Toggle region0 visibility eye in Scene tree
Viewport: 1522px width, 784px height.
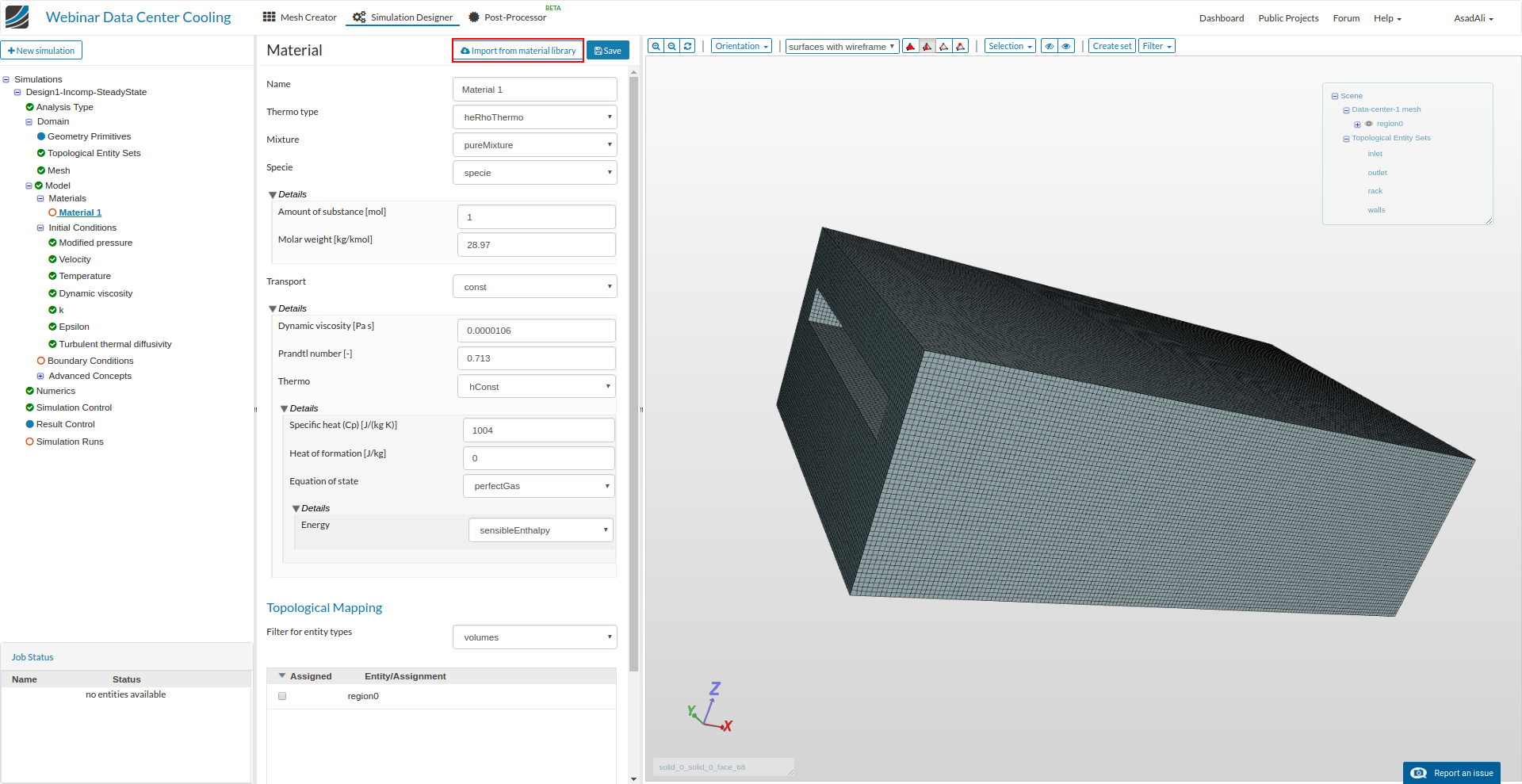point(1368,124)
